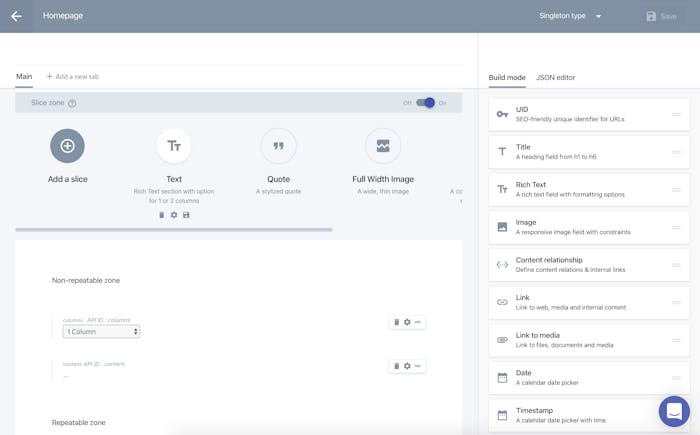Open the Singleton type dropdown

570,16
